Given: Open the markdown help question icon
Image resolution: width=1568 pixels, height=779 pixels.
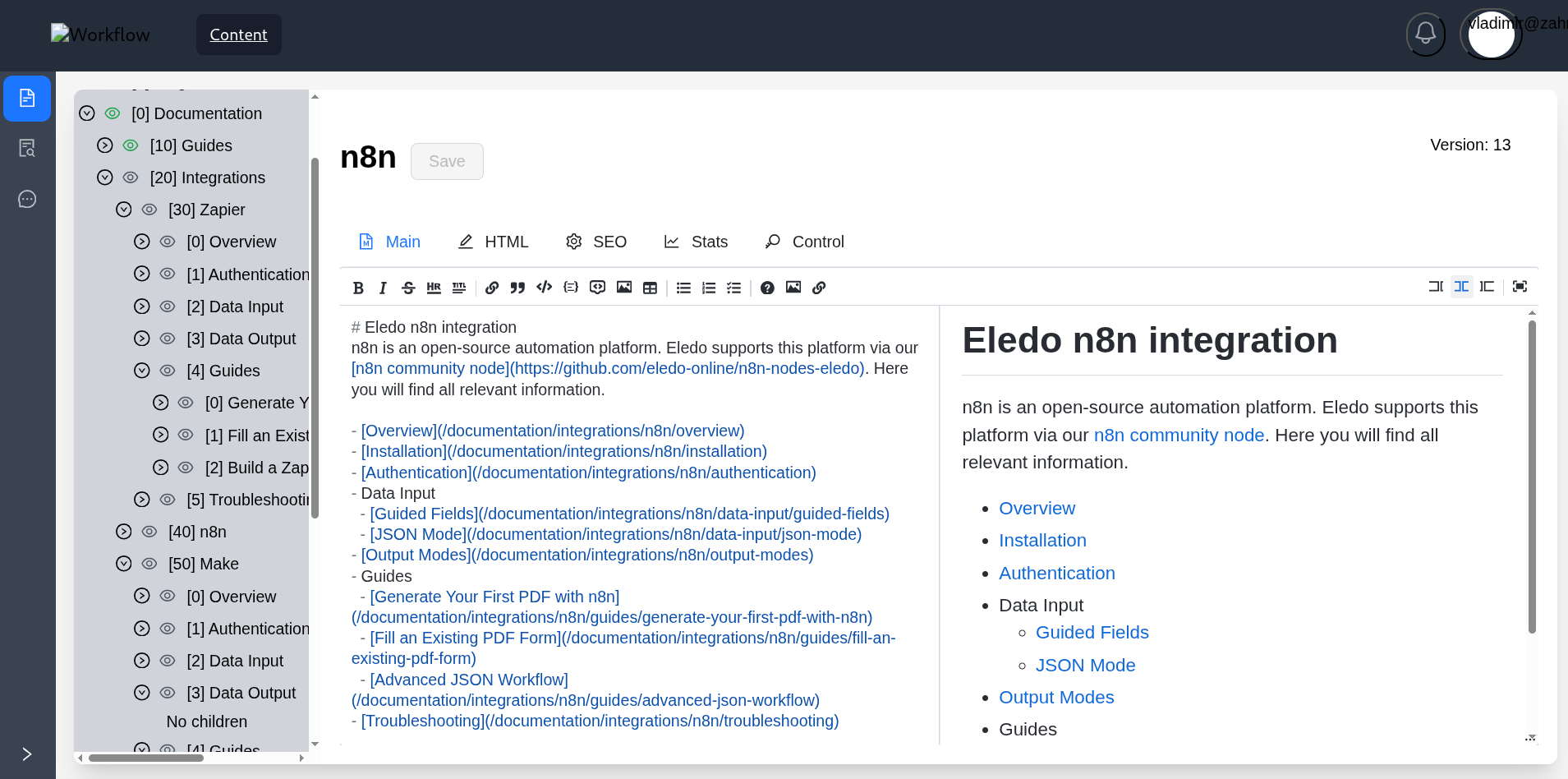Looking at the screenshot, I should (x=767, y=288).
